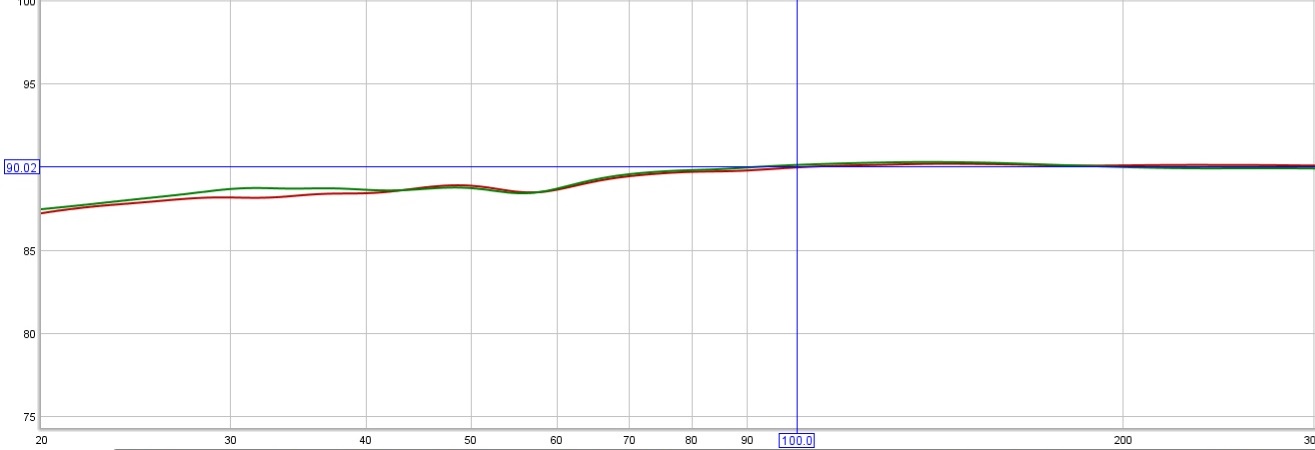Click the 100.0 frequency cursor readout box

(797, 440)
